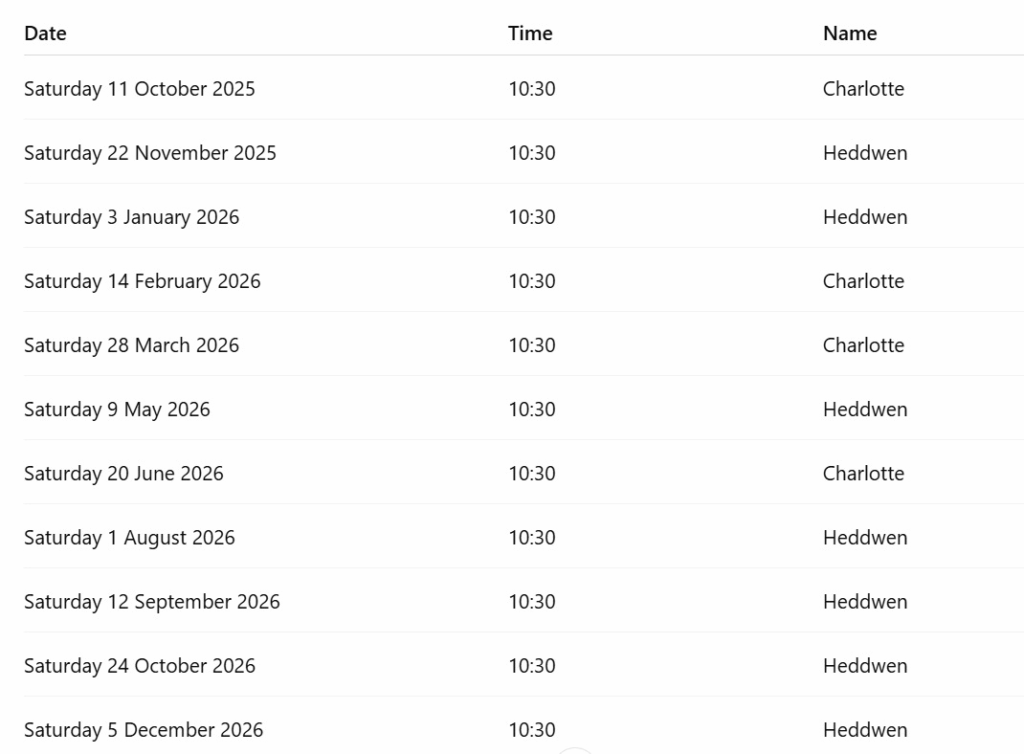Click the Saturday 20 June 2026 date
The width and height of the screenshot is (1024, 754).
[x=123, y=473]
